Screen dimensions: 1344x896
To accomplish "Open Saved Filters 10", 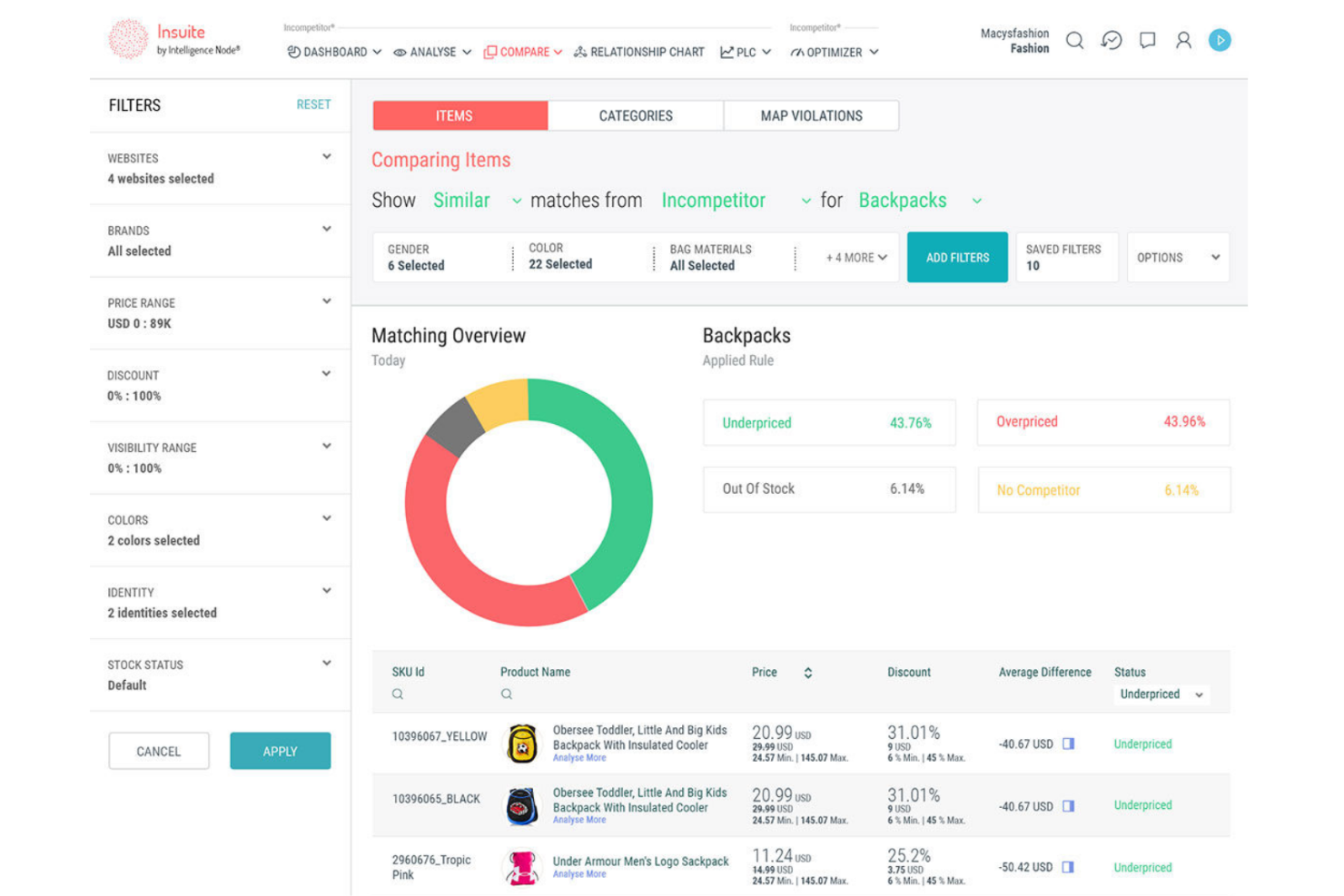I will pos(1067,258).
